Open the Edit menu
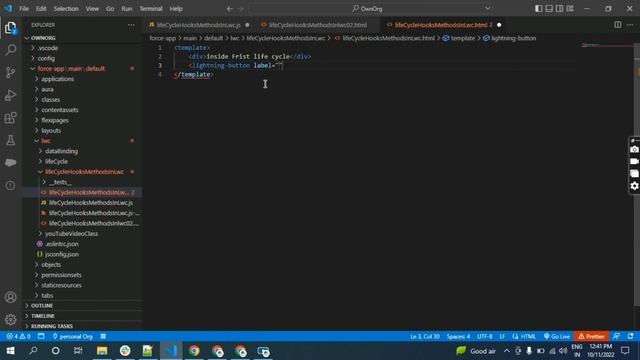Viewport: 640px width, 360px height. coord(41,9)
